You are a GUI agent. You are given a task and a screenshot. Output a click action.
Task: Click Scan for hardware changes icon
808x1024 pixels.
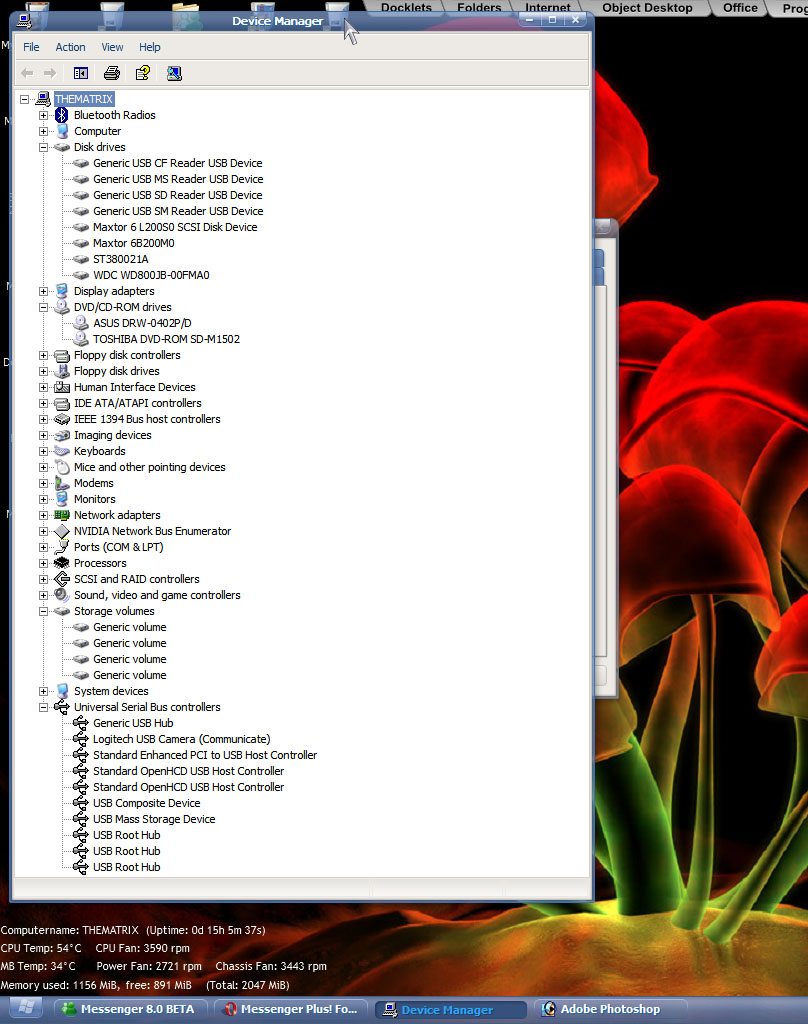pyautogui.click(x=174, y=73)
